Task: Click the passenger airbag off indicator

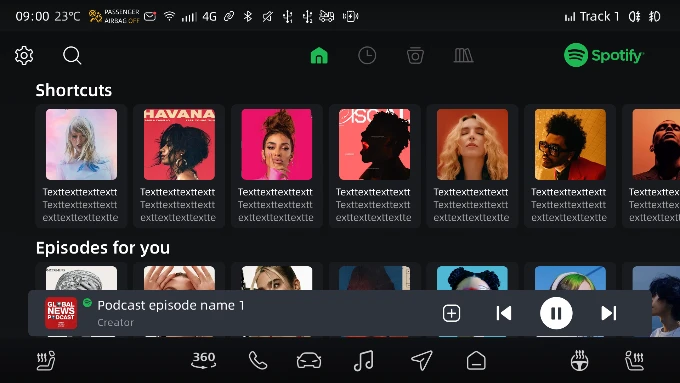Action: coord(114,16)
